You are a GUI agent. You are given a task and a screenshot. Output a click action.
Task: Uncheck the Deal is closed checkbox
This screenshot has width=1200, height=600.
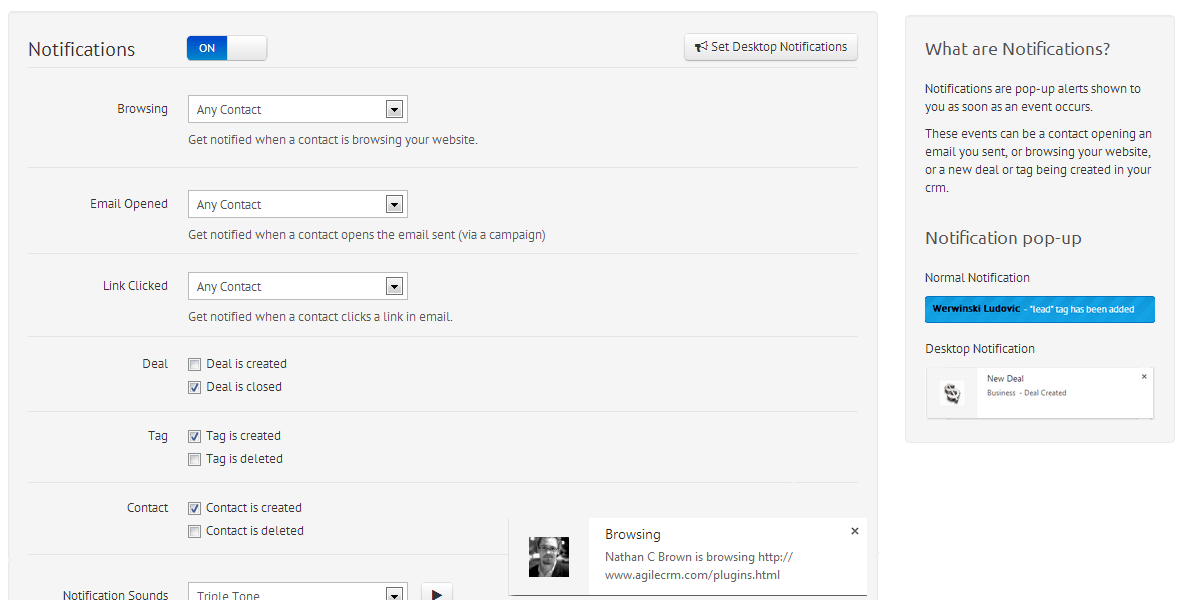[x=194, y=387]
